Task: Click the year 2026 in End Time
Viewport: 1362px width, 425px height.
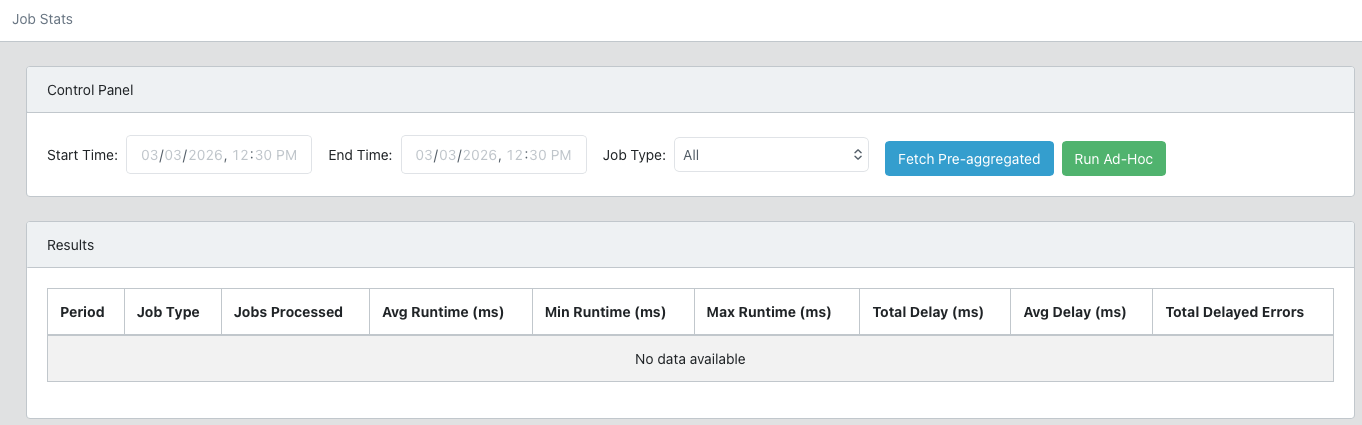Action: [x=481, y=155]
